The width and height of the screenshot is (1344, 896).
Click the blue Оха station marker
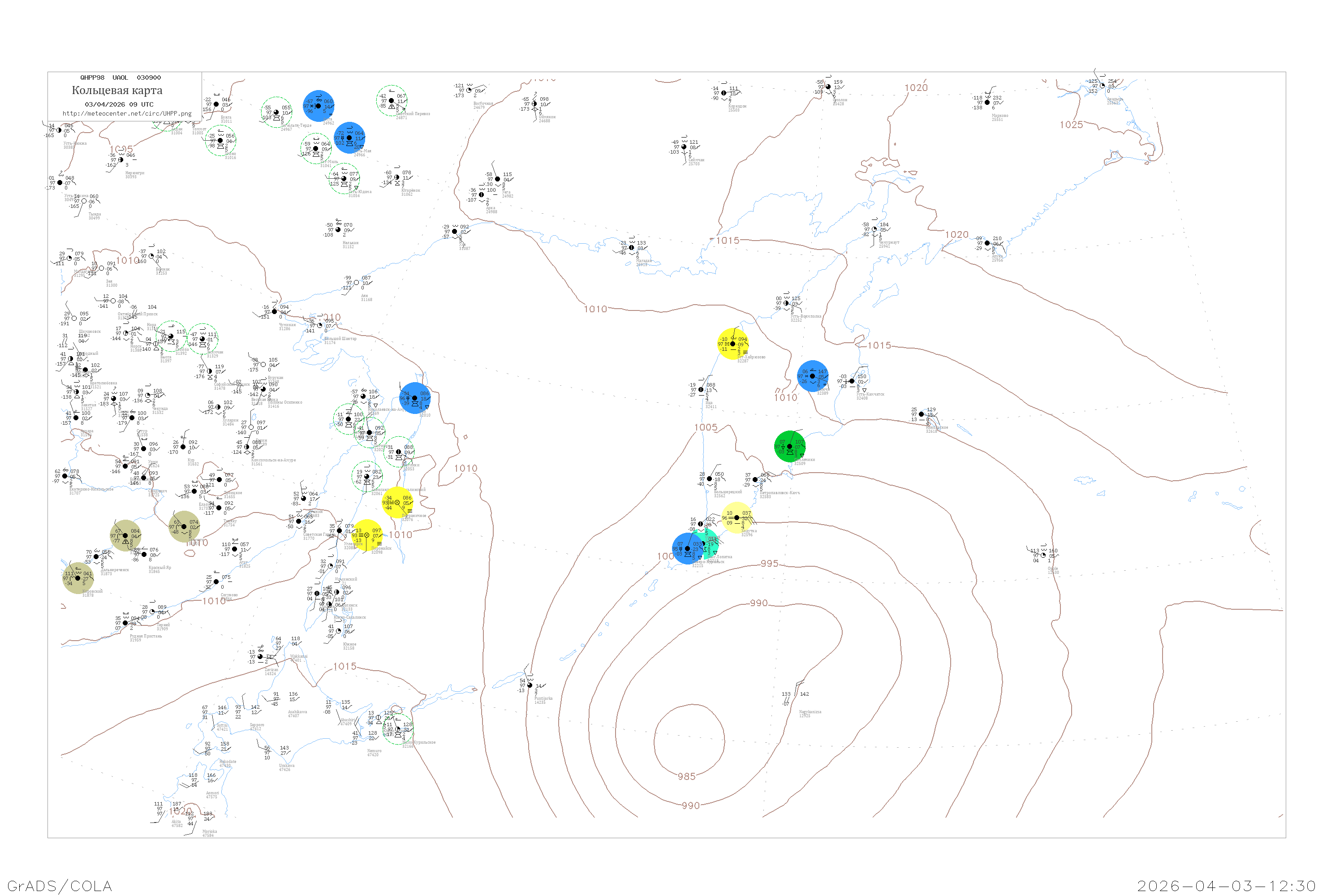(415, 398)
